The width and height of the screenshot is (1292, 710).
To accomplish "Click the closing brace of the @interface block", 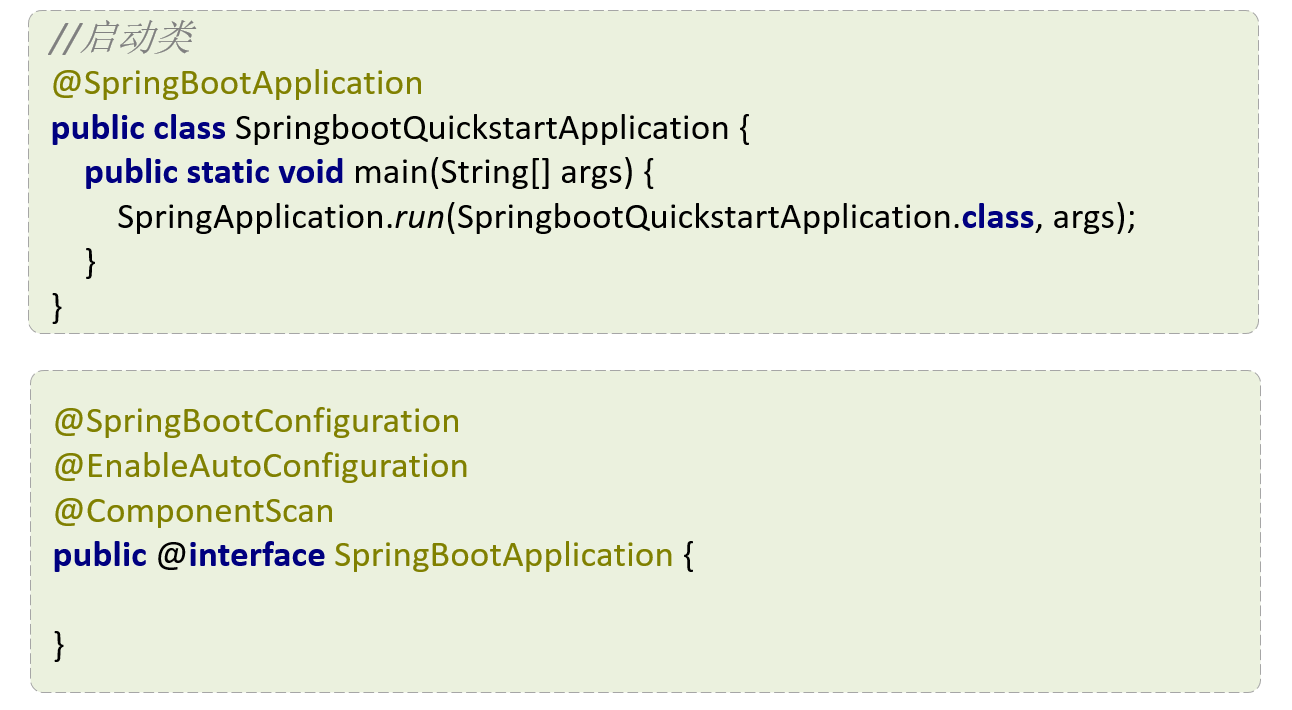I will coord(59,644).
